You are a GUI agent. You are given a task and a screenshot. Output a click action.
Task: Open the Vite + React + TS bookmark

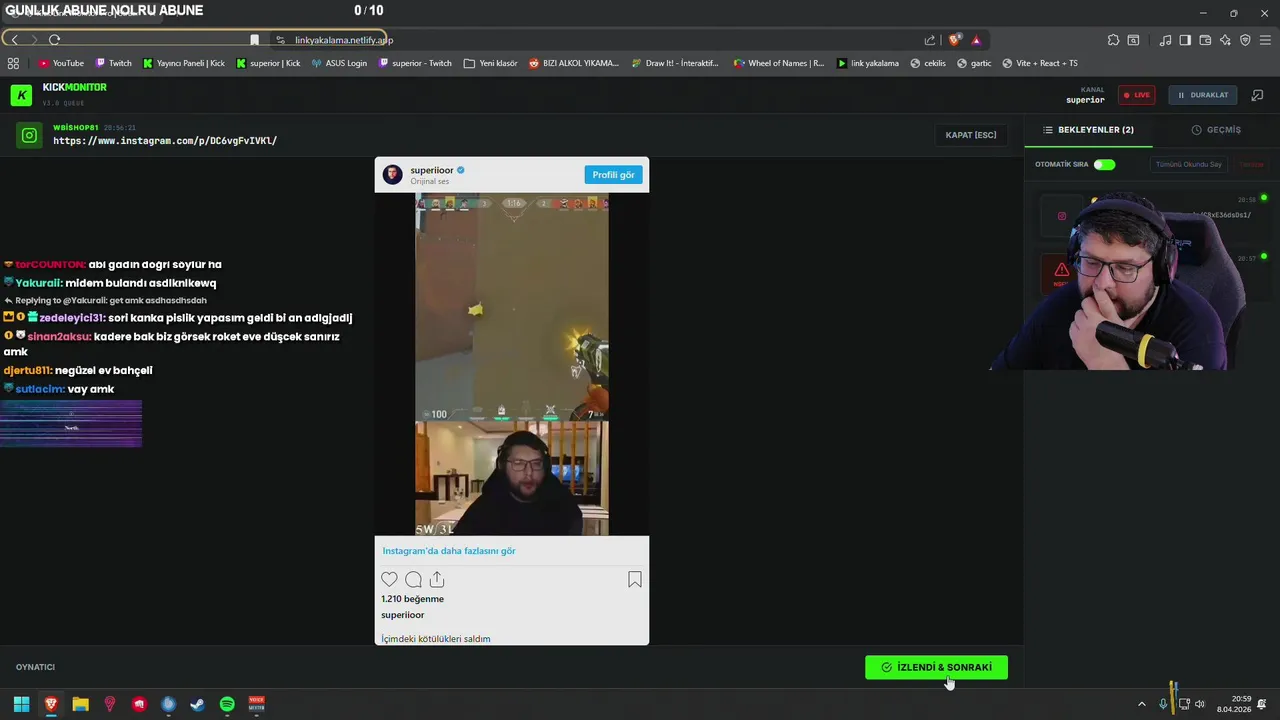click(1039, 63)
